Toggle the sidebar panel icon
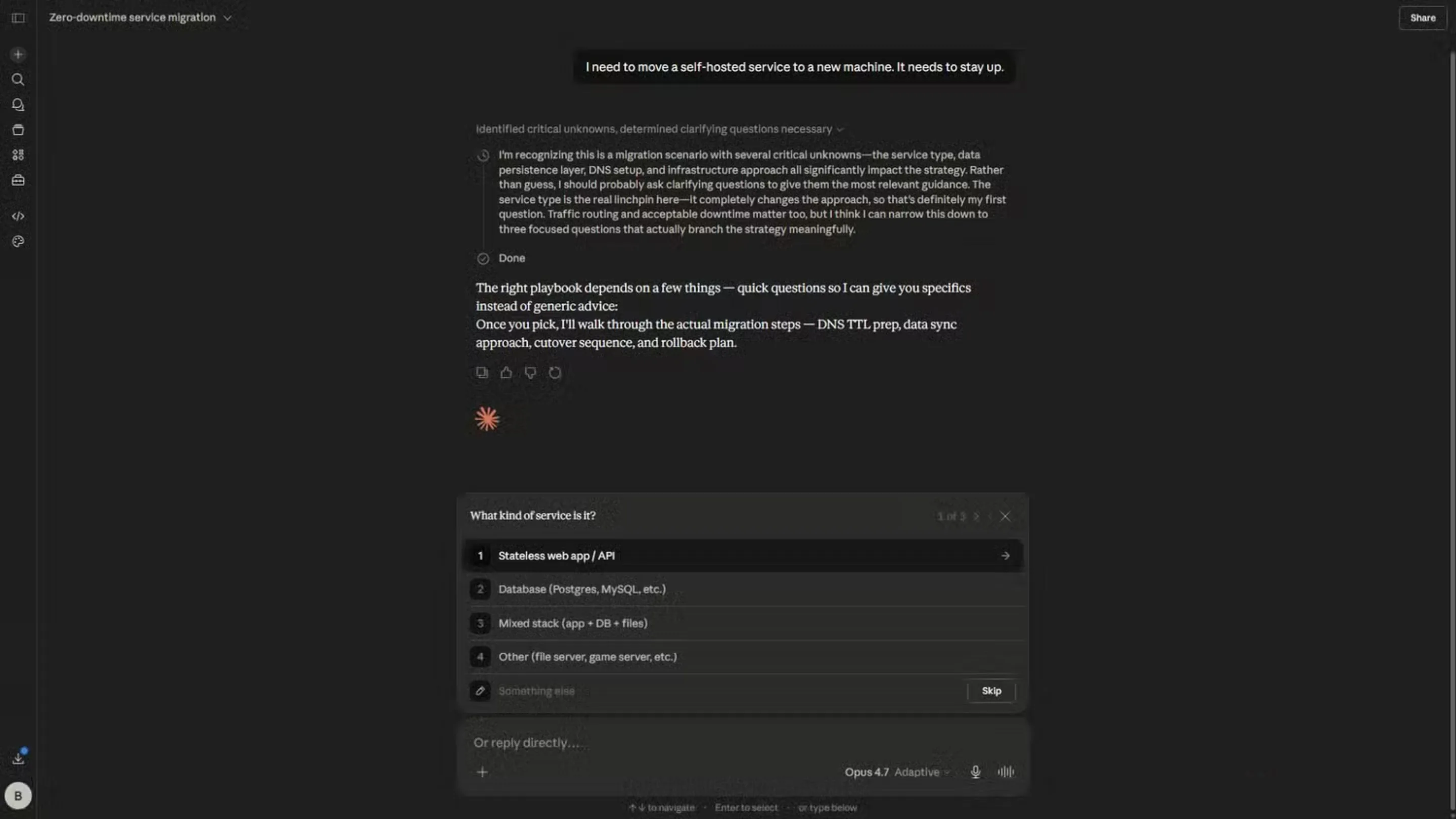Viewport: 1456px width, 819px height. pyautogui.click(x=18, y=18)
